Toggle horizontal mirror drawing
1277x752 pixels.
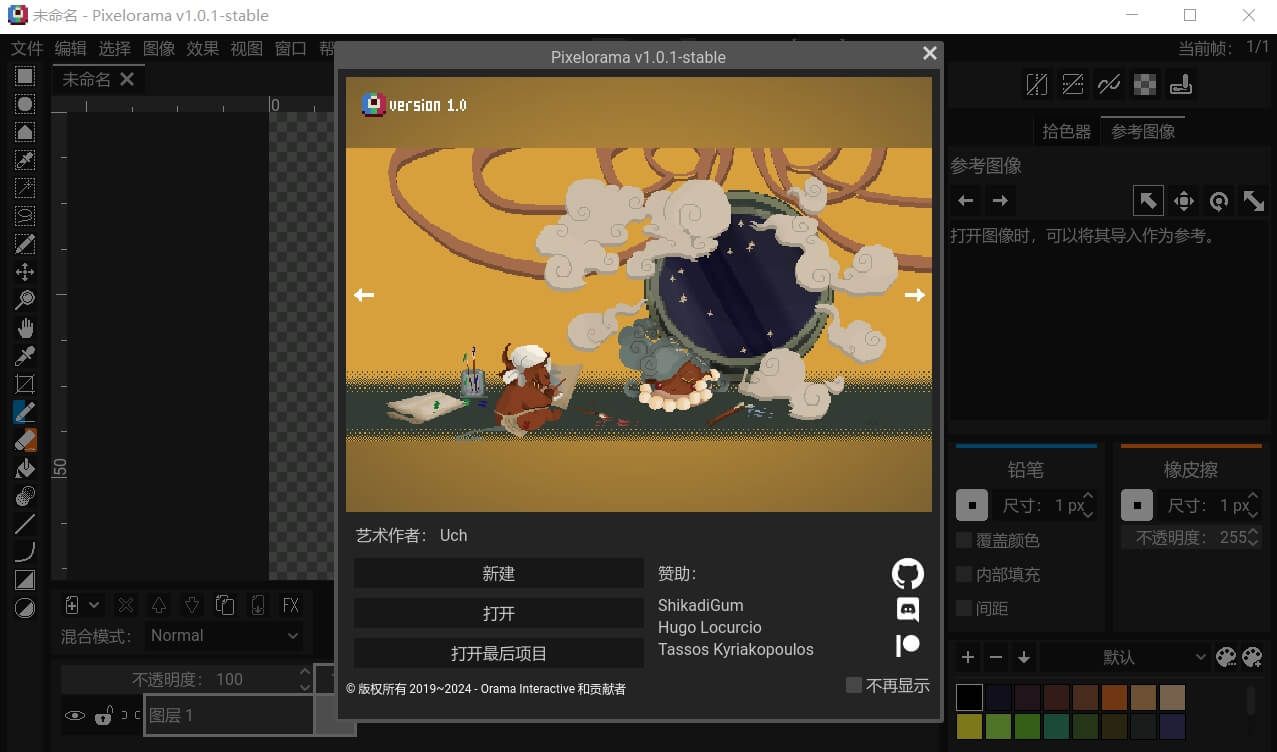pyautogui.click(x=1037, y=85)
